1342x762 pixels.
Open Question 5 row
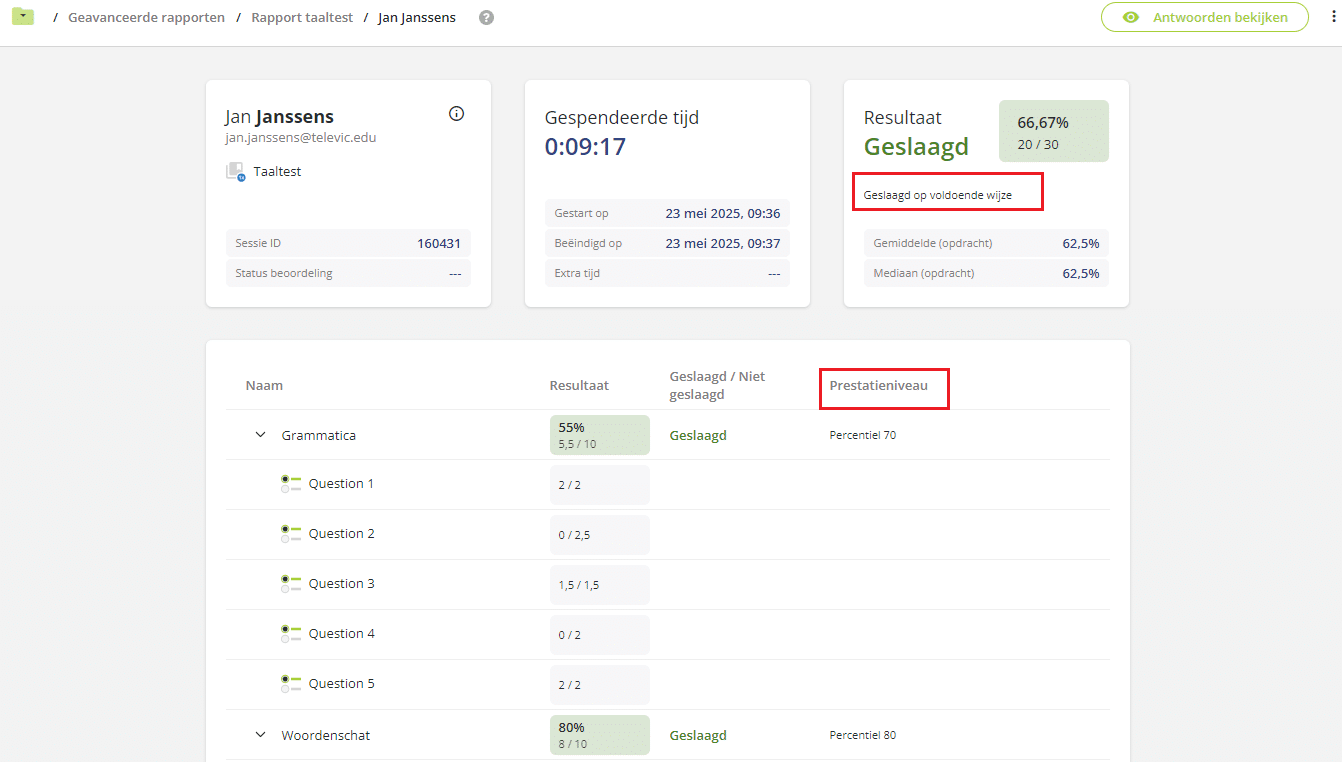click(x=668, y=684)
